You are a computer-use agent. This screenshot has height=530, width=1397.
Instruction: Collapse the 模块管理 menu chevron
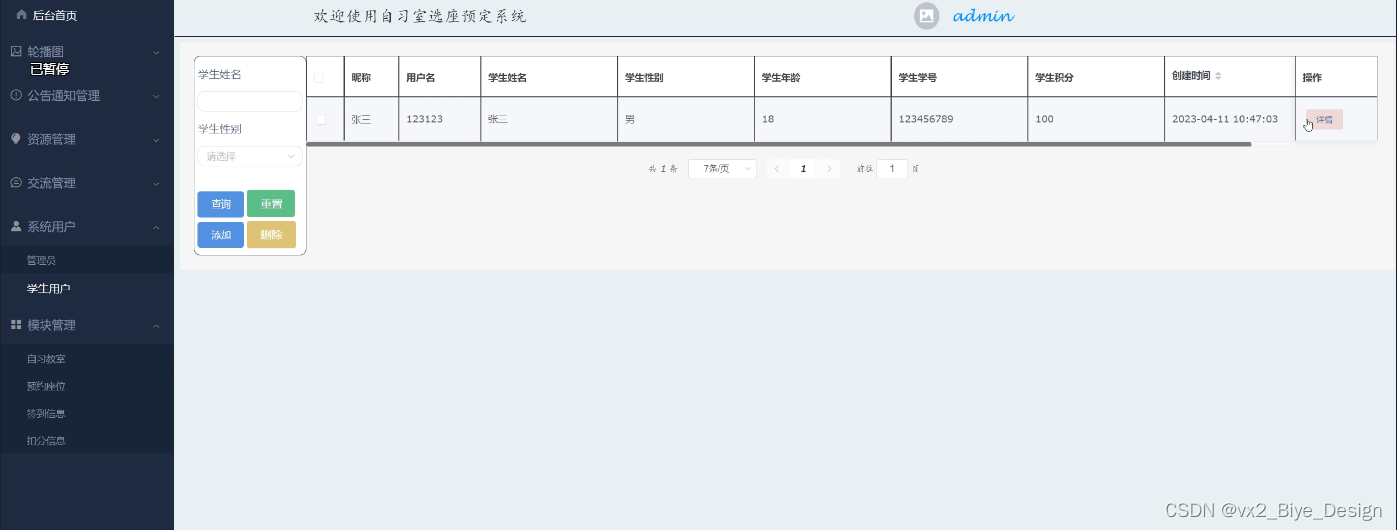click(x=156, y=325)
